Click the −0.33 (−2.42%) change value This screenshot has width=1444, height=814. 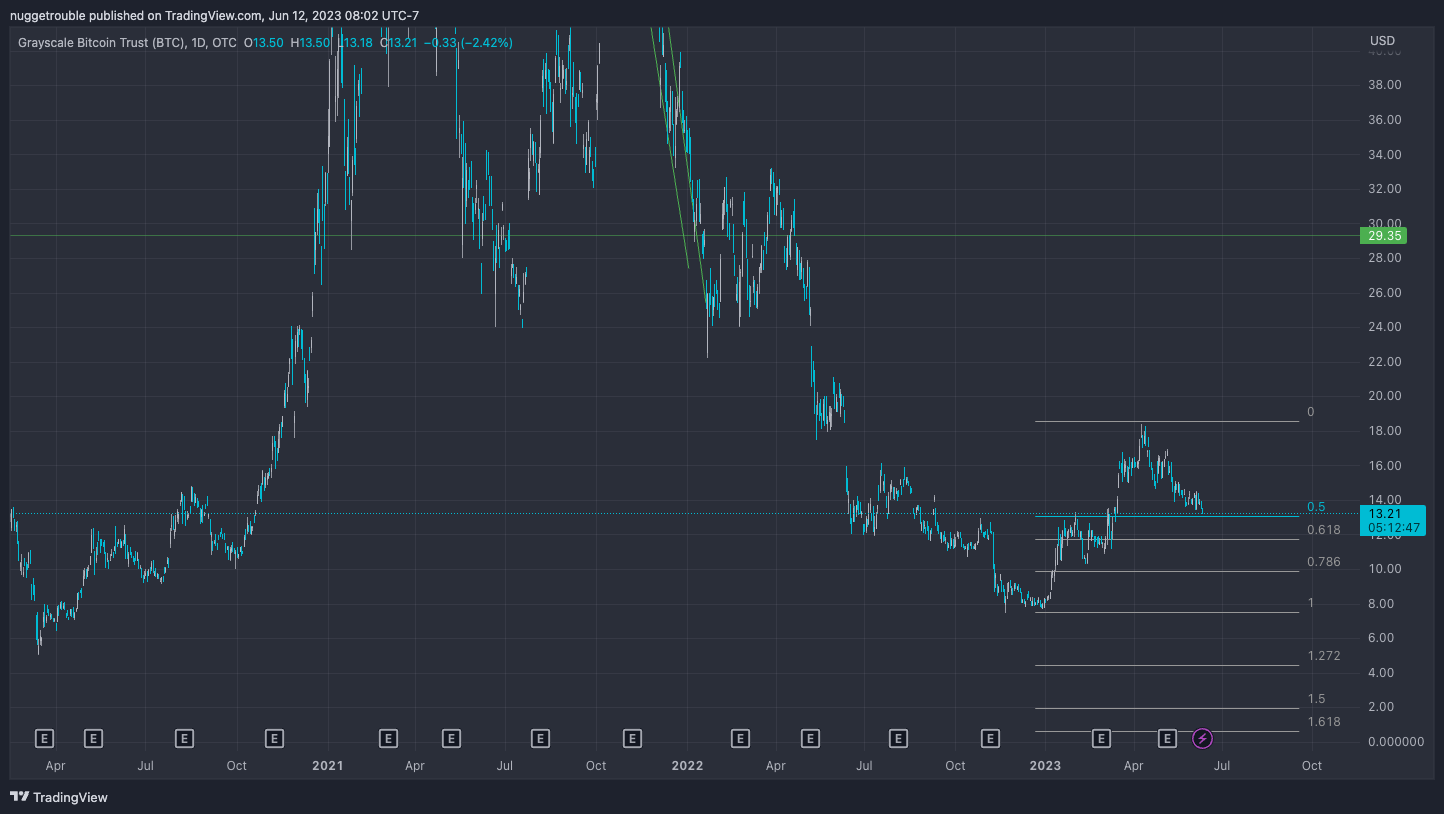point(468,43)
